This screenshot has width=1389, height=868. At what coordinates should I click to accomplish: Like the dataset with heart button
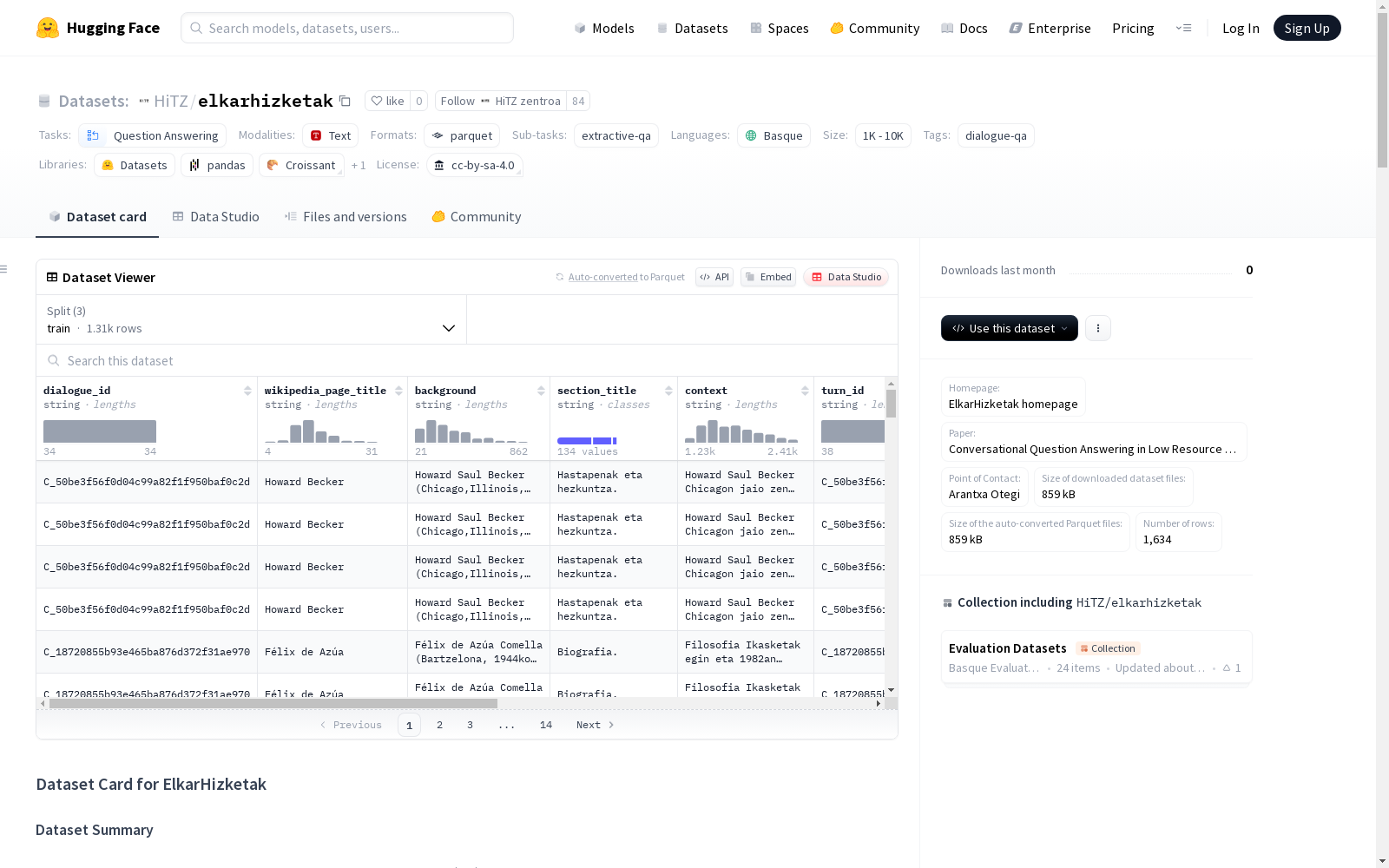[387, 101]
